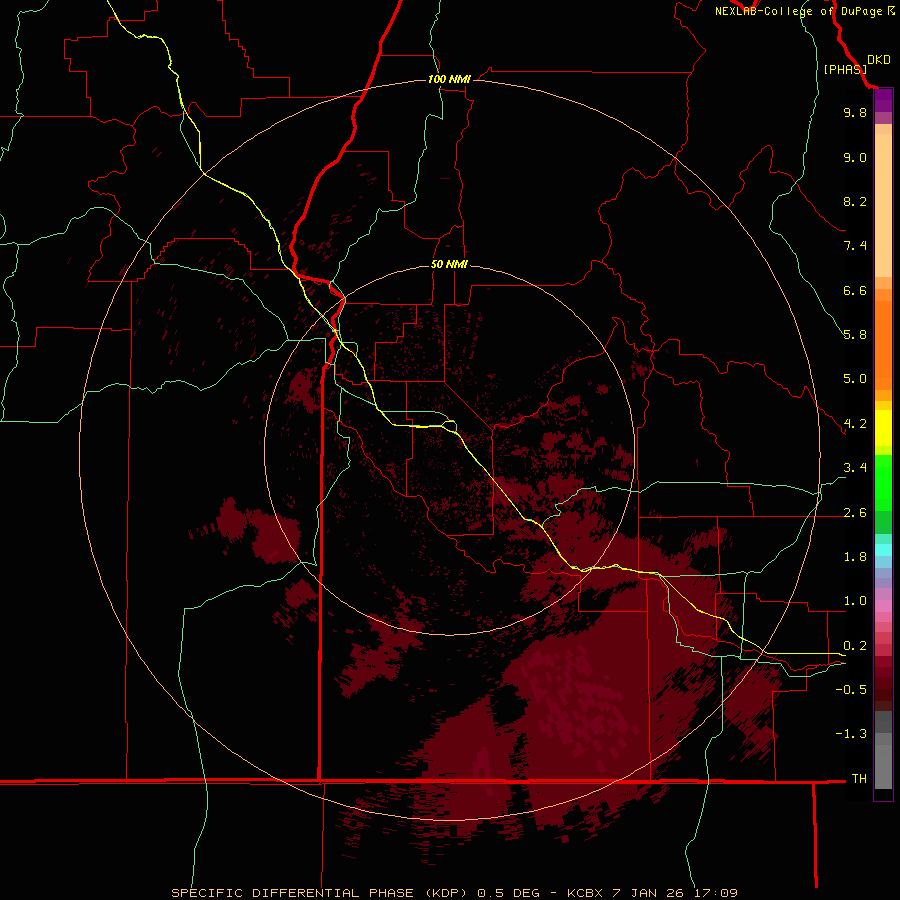
Task: Select the 3.4 legend value
Action: coord(855,468)
